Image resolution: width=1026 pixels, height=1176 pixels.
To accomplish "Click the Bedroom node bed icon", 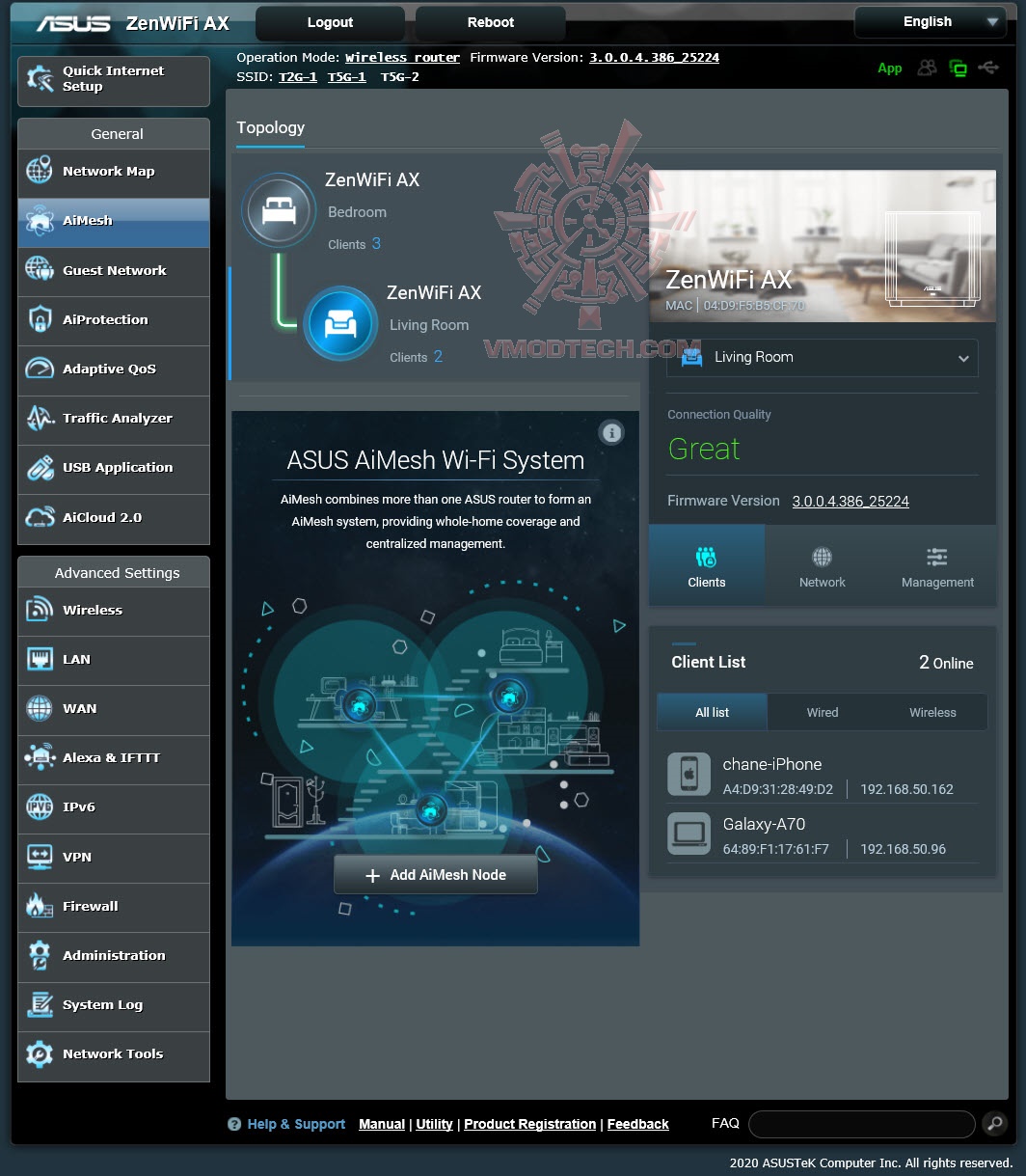I will point(279,210).
